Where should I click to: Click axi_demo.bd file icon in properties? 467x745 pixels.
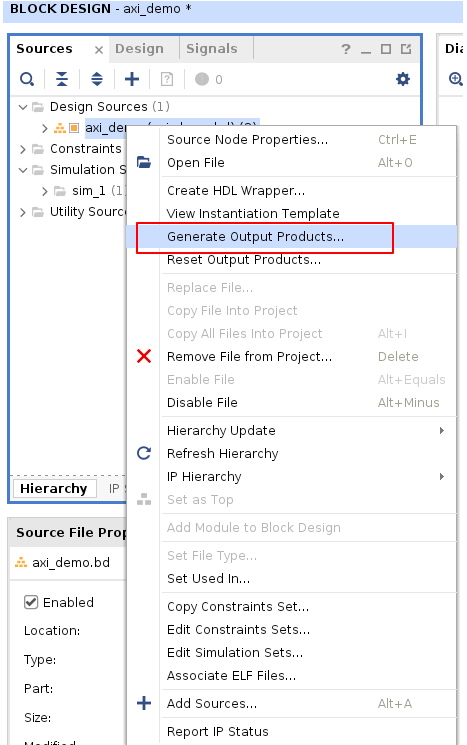point(21,563)
